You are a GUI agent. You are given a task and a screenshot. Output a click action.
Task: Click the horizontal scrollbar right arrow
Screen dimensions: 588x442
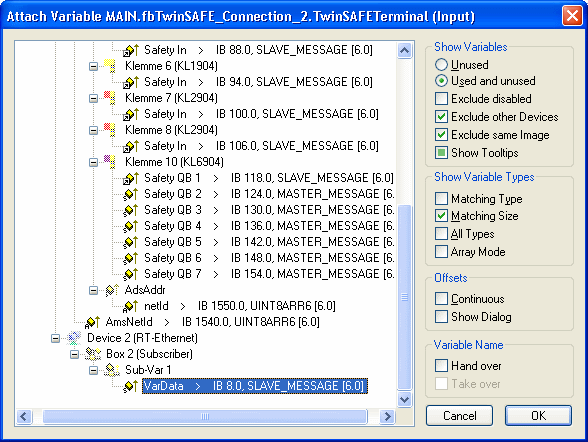388,416
